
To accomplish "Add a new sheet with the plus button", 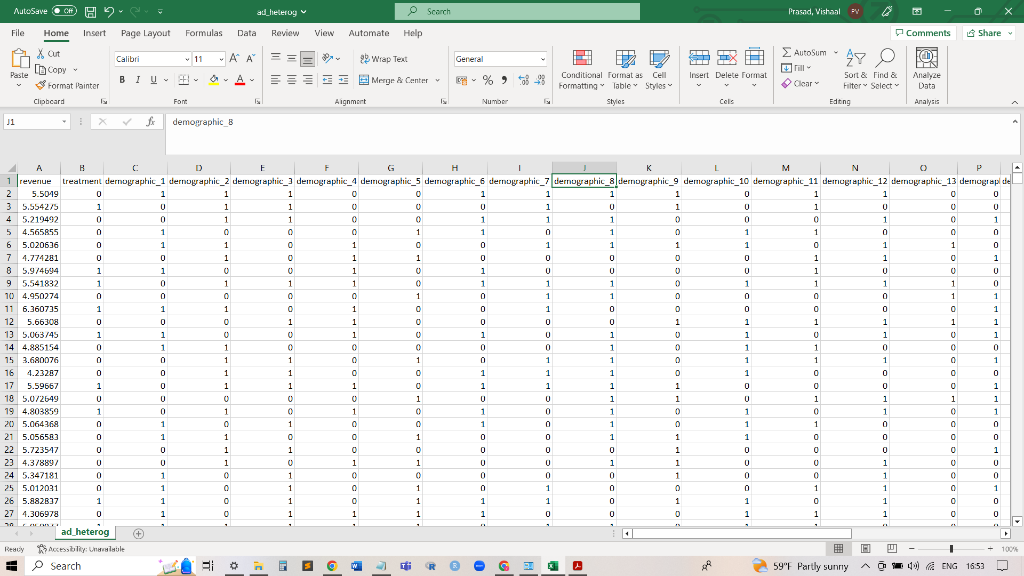I will click(x=136, y=532).
